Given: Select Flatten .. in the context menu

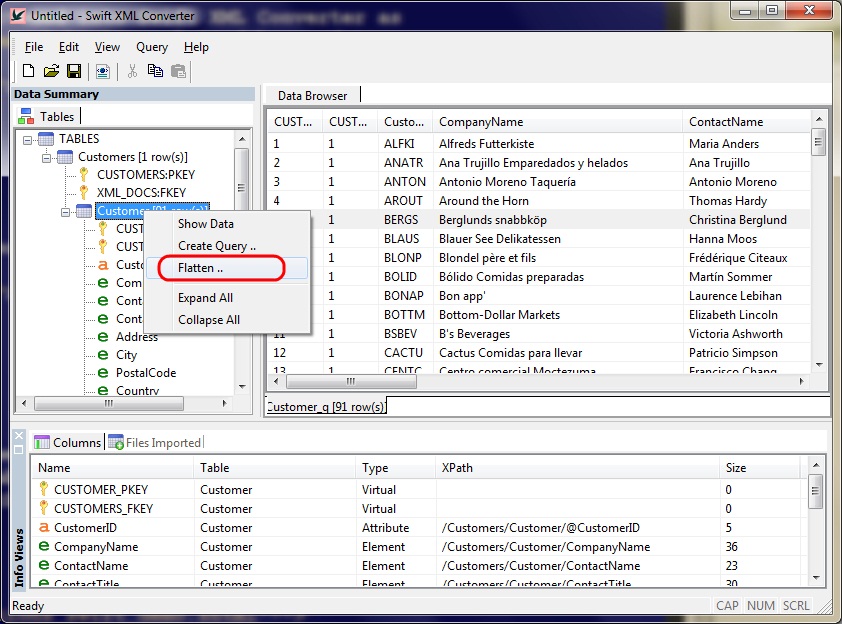Looking at the screenshot, I should pos(228,268).
